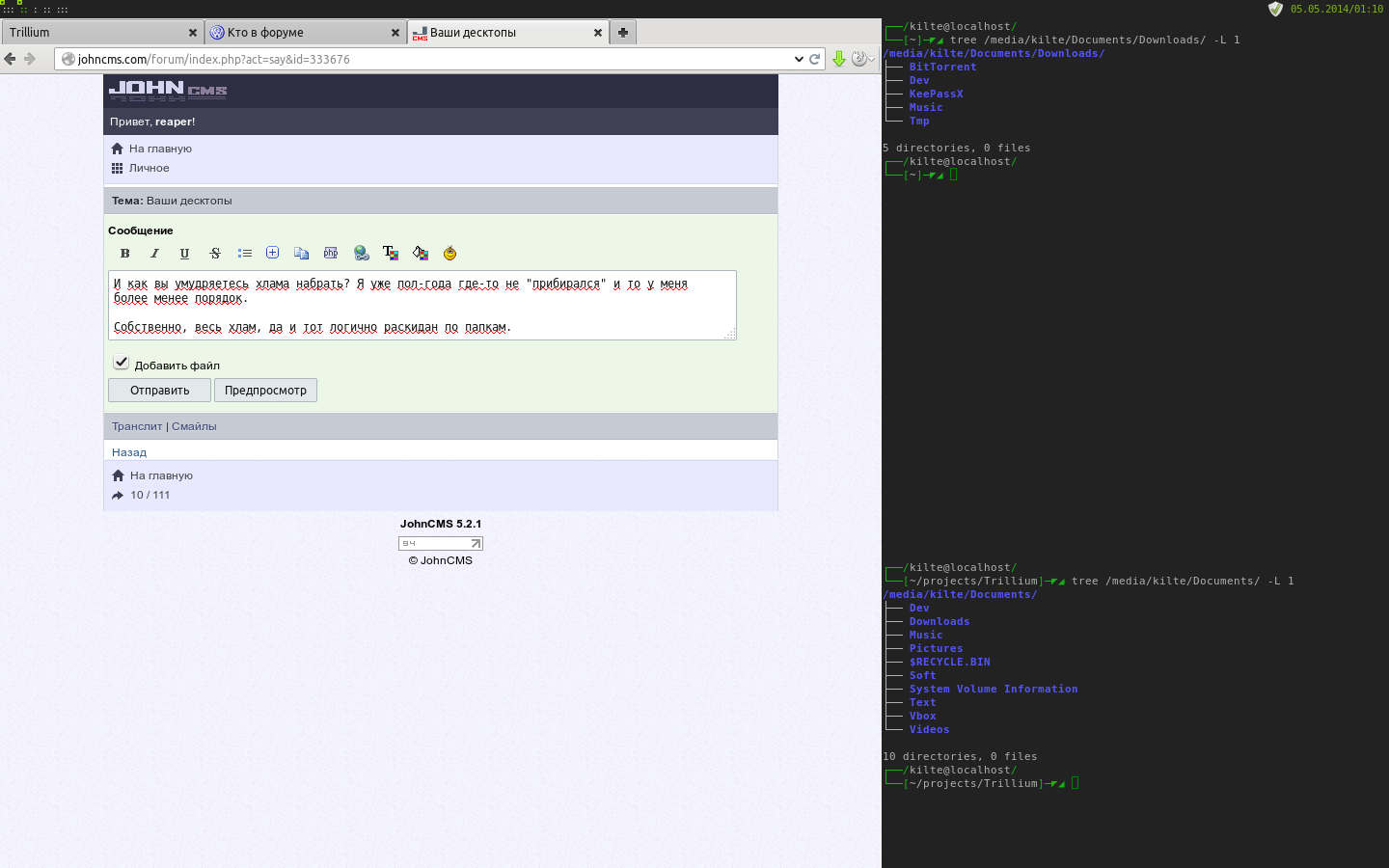Viewport: 1389px width, 868px height.
Task: Open the smiley emoticon picker
Action: [449, 254]
